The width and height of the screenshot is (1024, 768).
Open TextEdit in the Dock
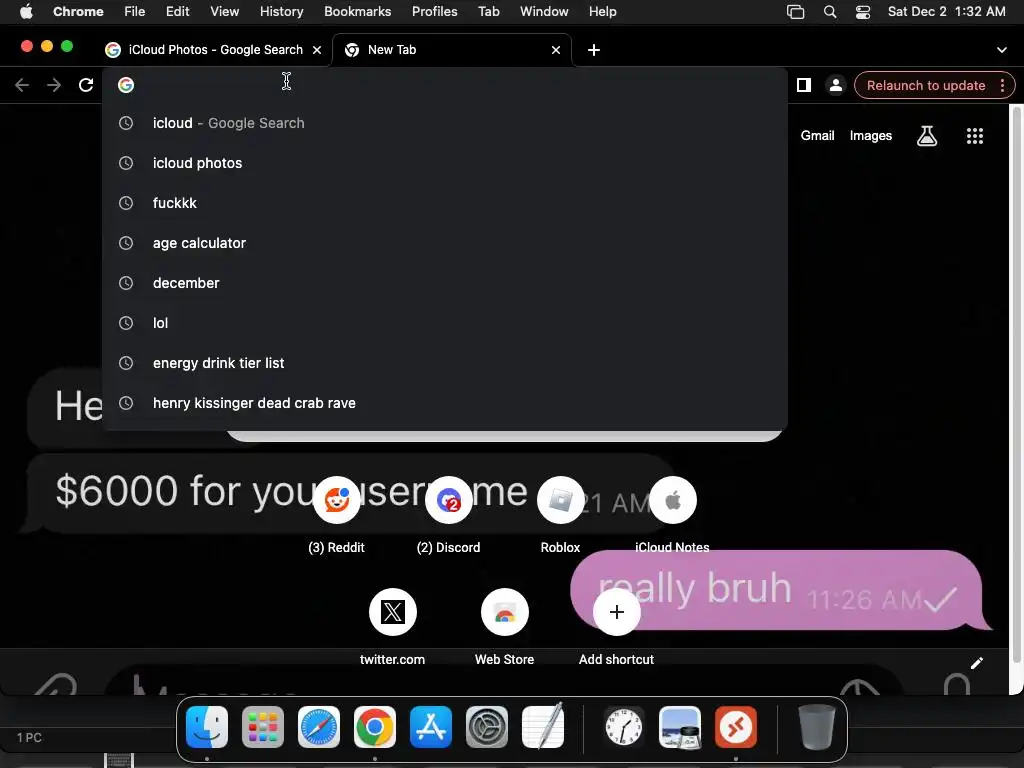(543, 727)
